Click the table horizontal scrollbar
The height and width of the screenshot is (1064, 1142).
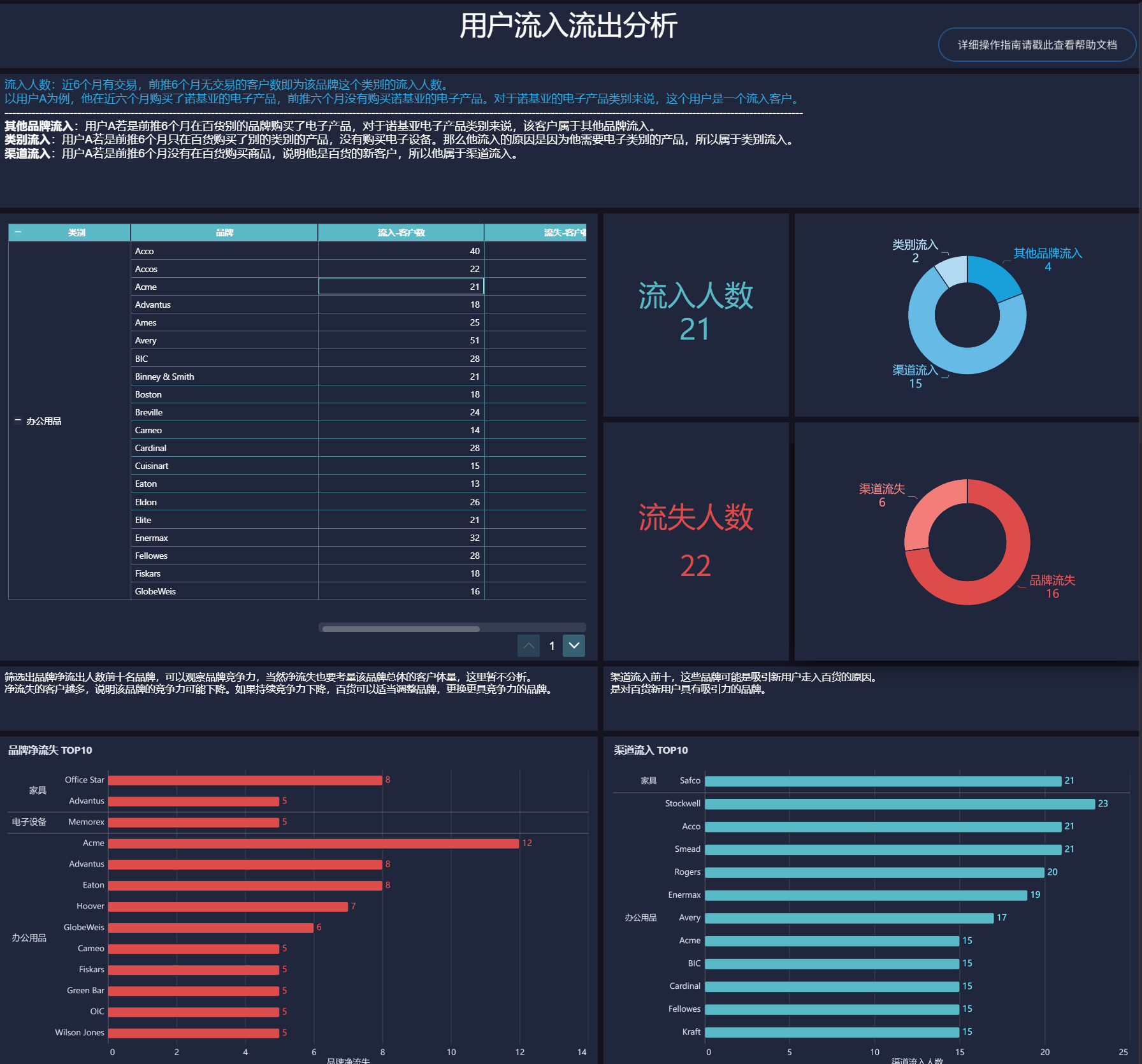(x=401, y=629)
